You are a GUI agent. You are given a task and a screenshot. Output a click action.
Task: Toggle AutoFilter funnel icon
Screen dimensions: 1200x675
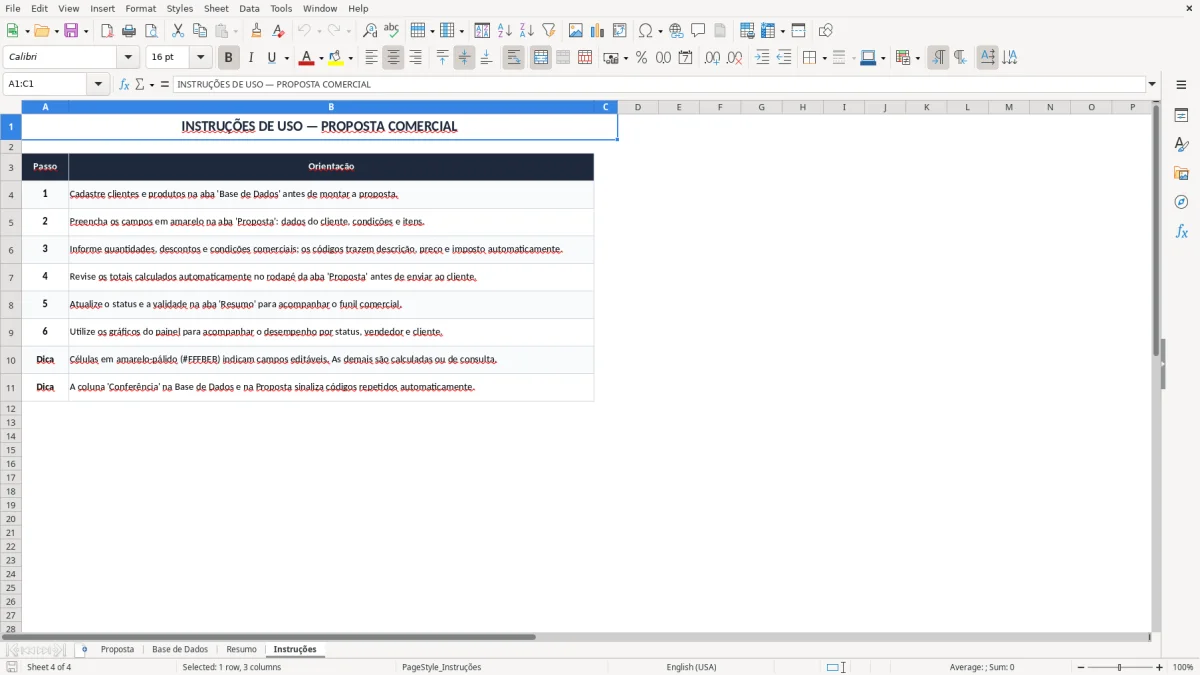549,31
